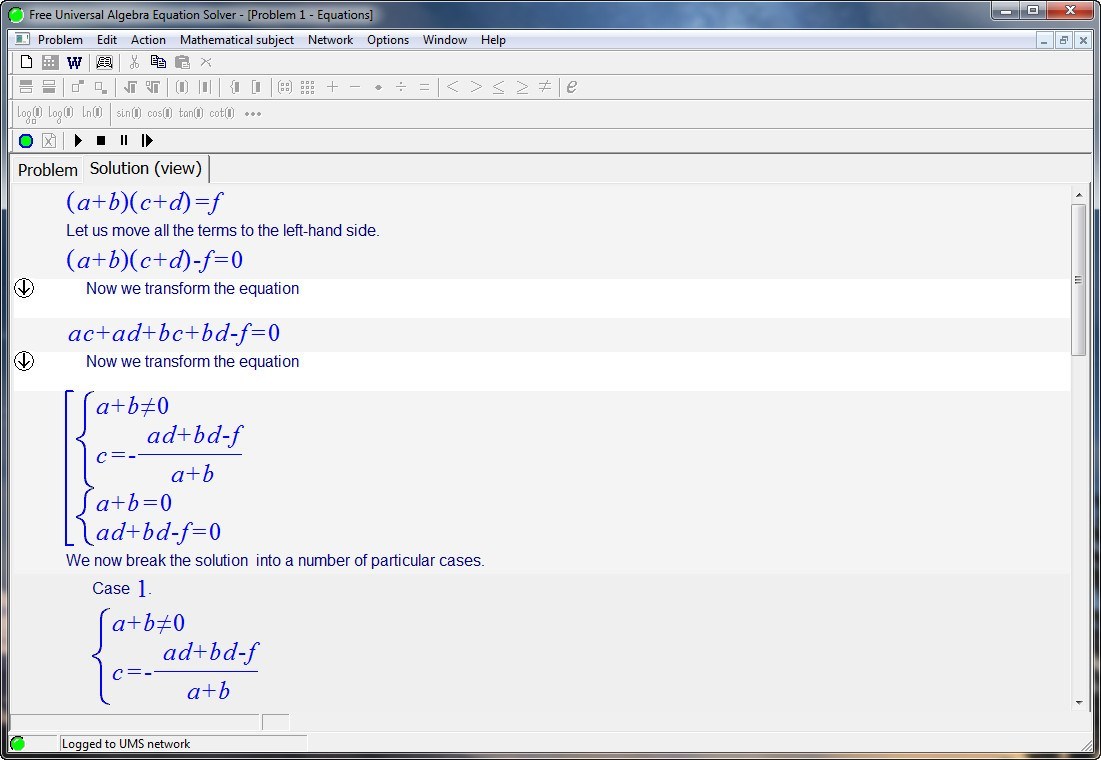Open the handbook book icon
The image size is (1101, 760).
pos(104,63)
